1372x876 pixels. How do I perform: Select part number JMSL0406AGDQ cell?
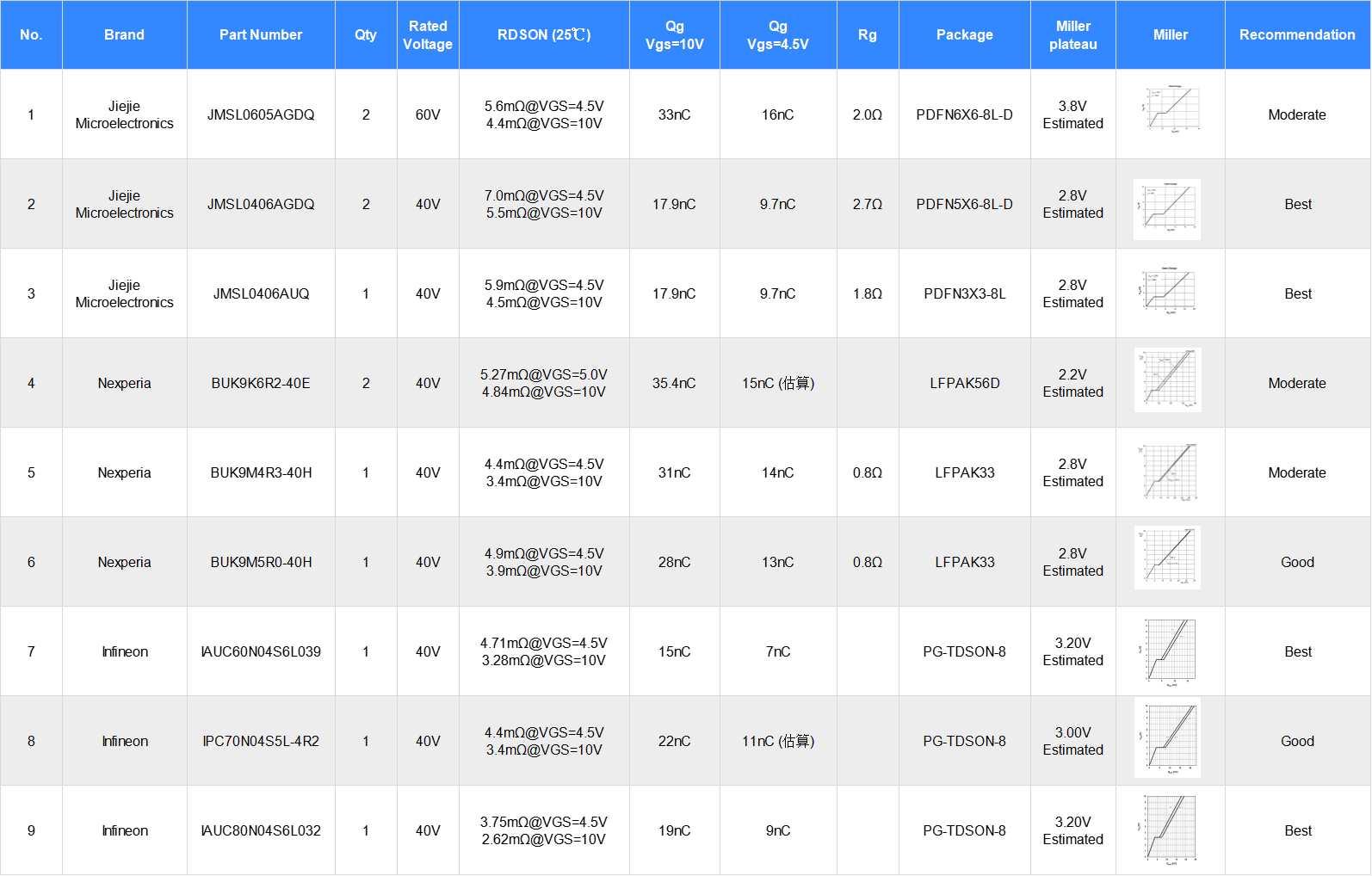[261, 204]
